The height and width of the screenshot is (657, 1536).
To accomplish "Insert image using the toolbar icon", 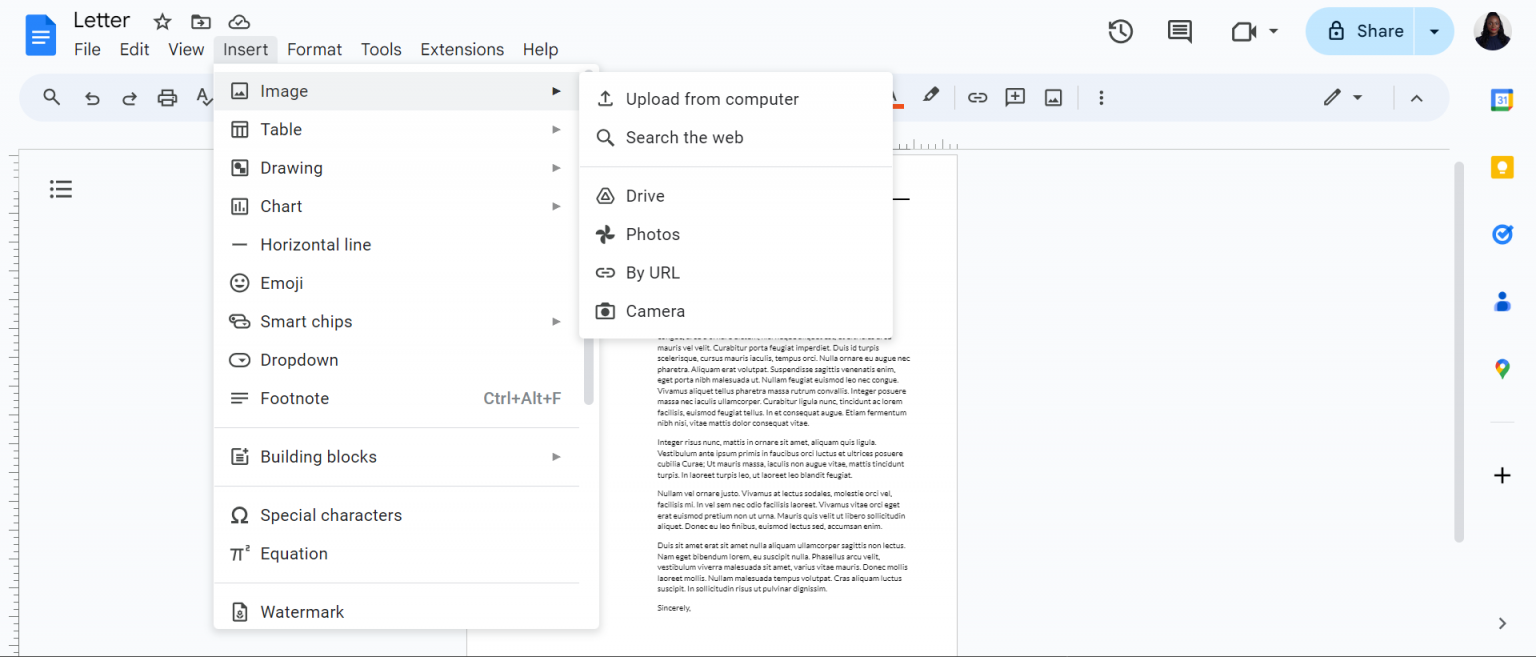I will pos(1053,97).
